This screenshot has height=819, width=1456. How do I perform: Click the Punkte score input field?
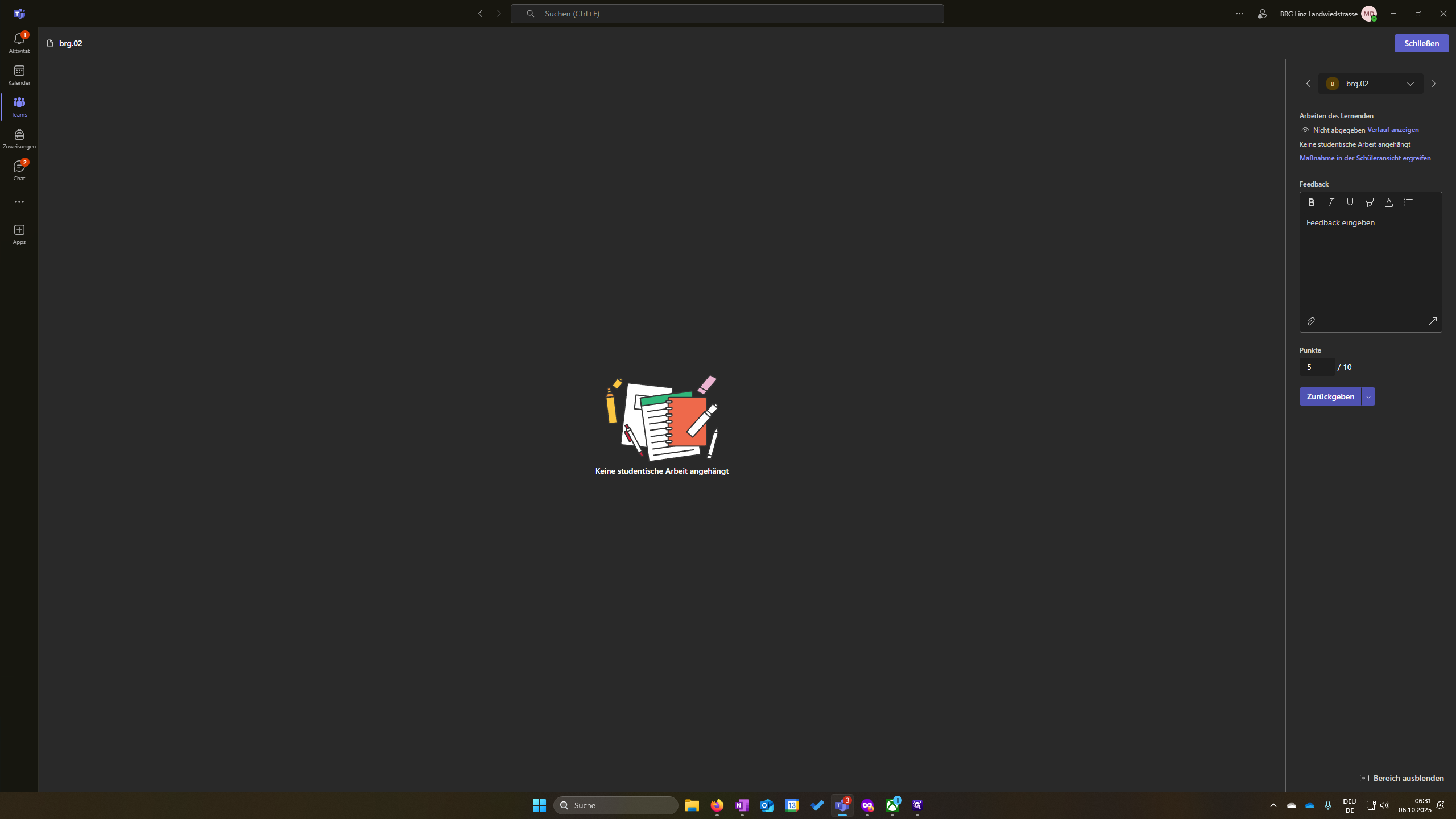pos(1317,367)
